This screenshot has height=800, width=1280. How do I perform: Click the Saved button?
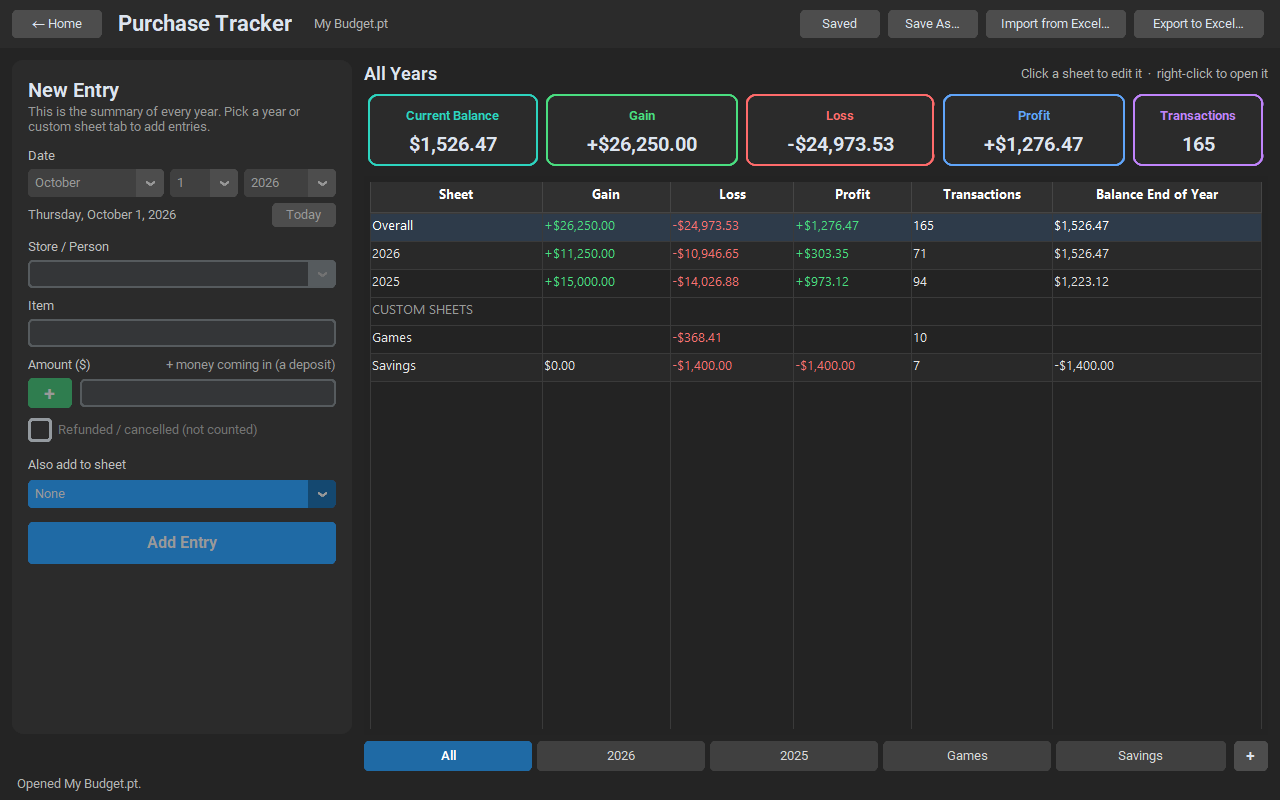[x=839, y=24]
